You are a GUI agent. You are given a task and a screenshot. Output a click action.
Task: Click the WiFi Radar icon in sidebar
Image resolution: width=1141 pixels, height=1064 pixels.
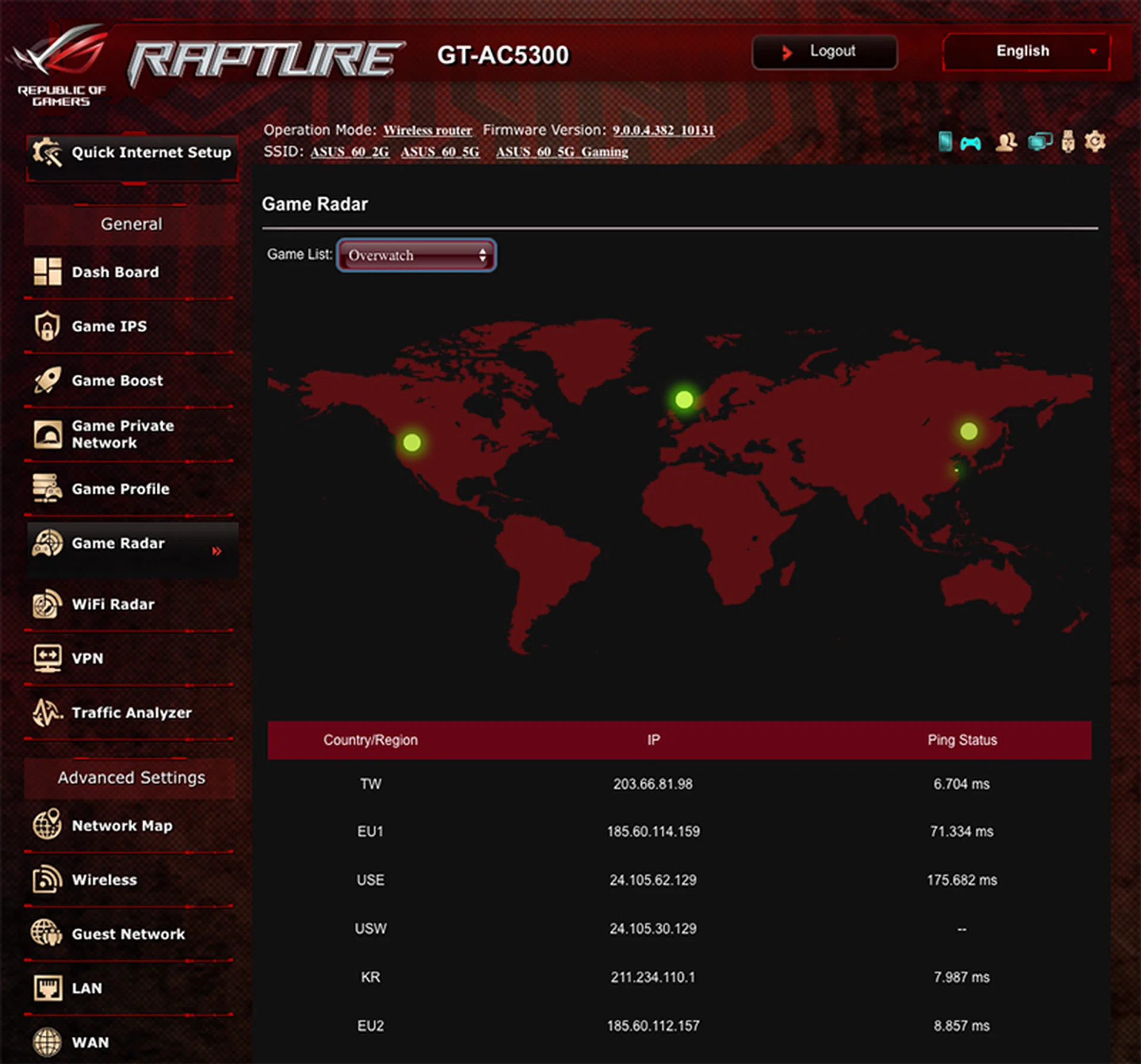click(47, 604)
